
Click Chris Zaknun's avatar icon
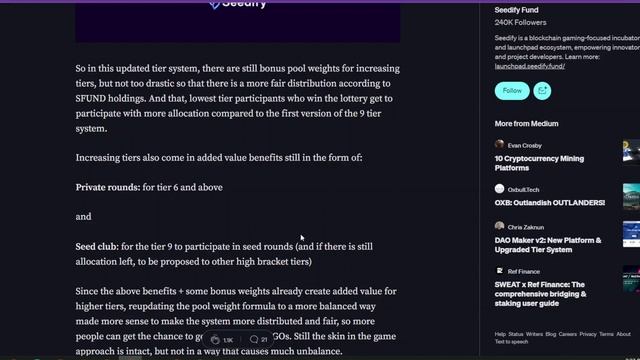[x=499, y=226]
